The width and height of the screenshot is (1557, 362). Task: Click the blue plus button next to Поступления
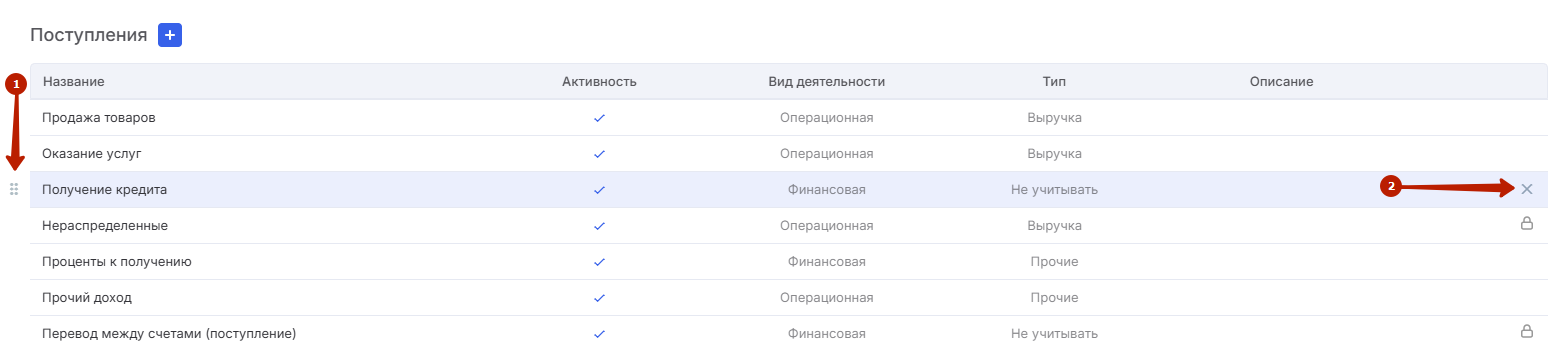[x=170, y=35]
